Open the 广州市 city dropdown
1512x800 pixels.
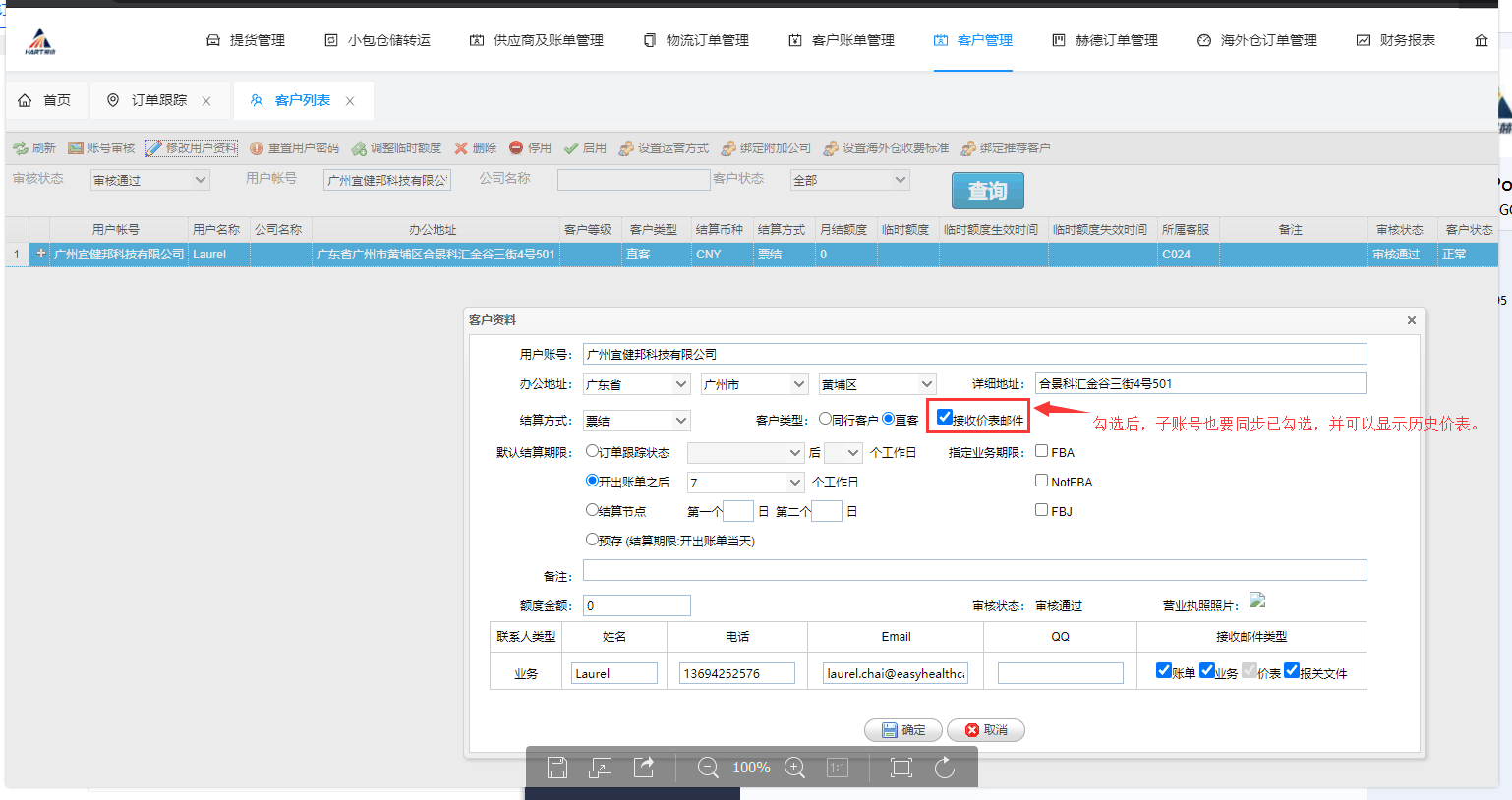[x=753, y=383]
